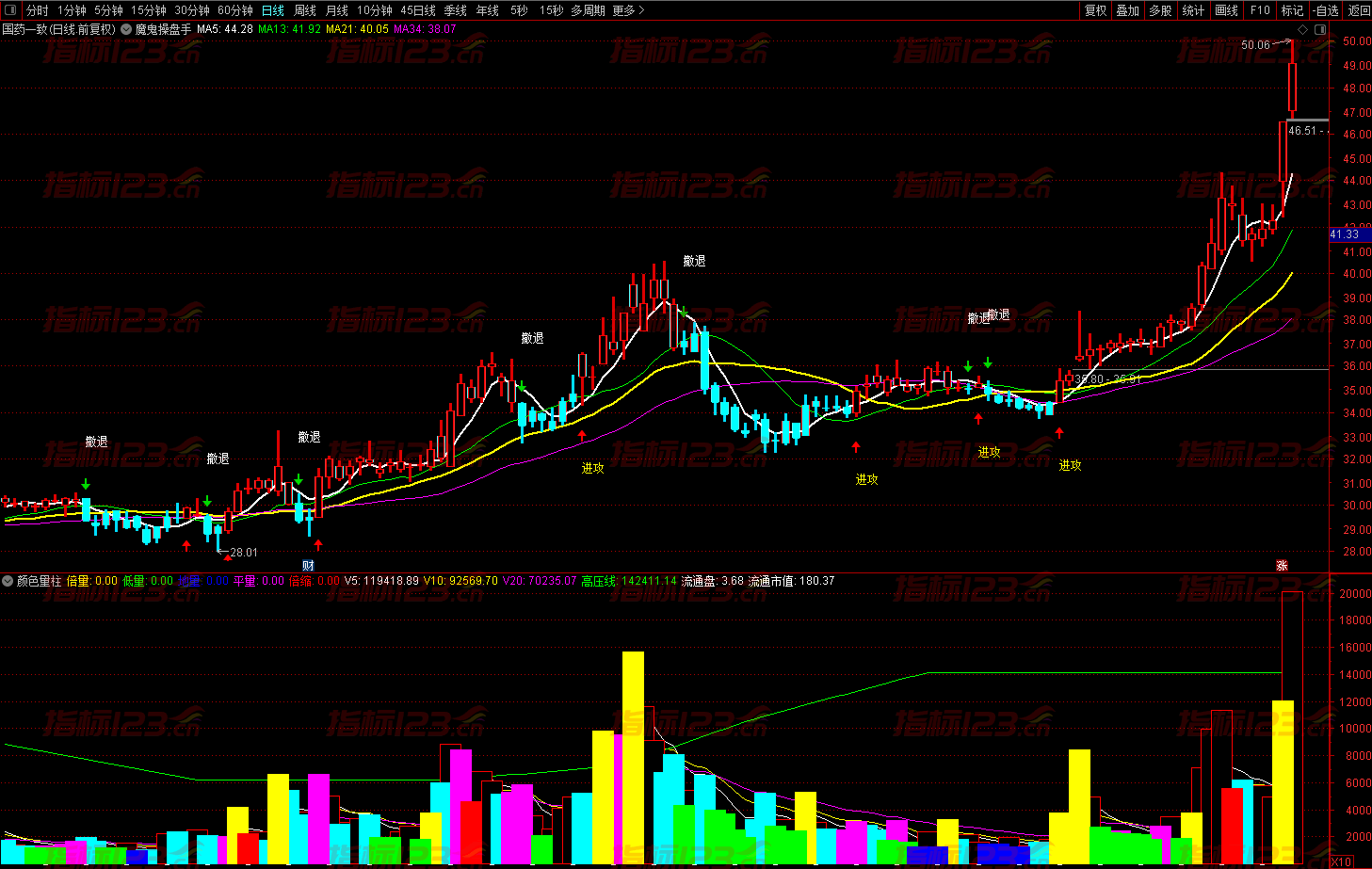
Task: Click the 高压线: 142411.14 value
Action: tap(629, 581)
